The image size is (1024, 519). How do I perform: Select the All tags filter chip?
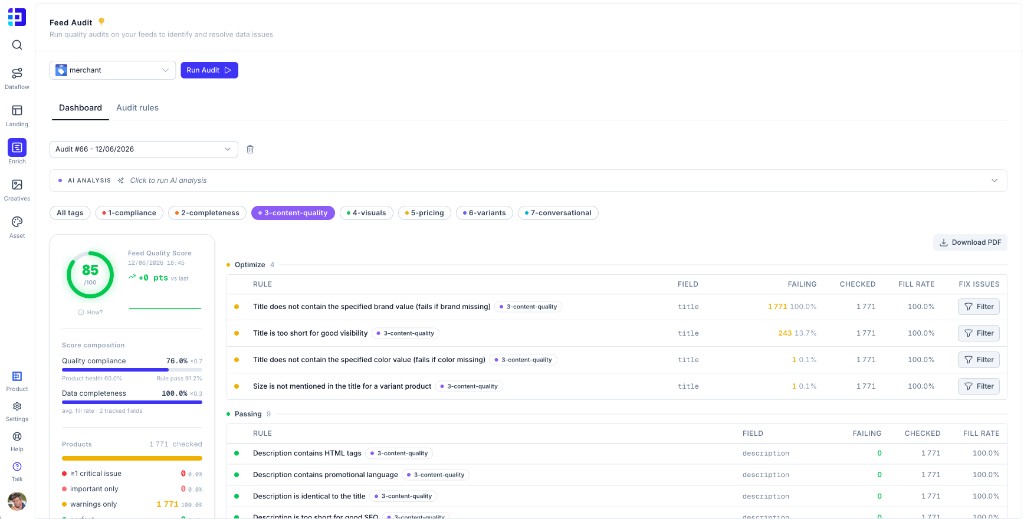pos(70,213)
